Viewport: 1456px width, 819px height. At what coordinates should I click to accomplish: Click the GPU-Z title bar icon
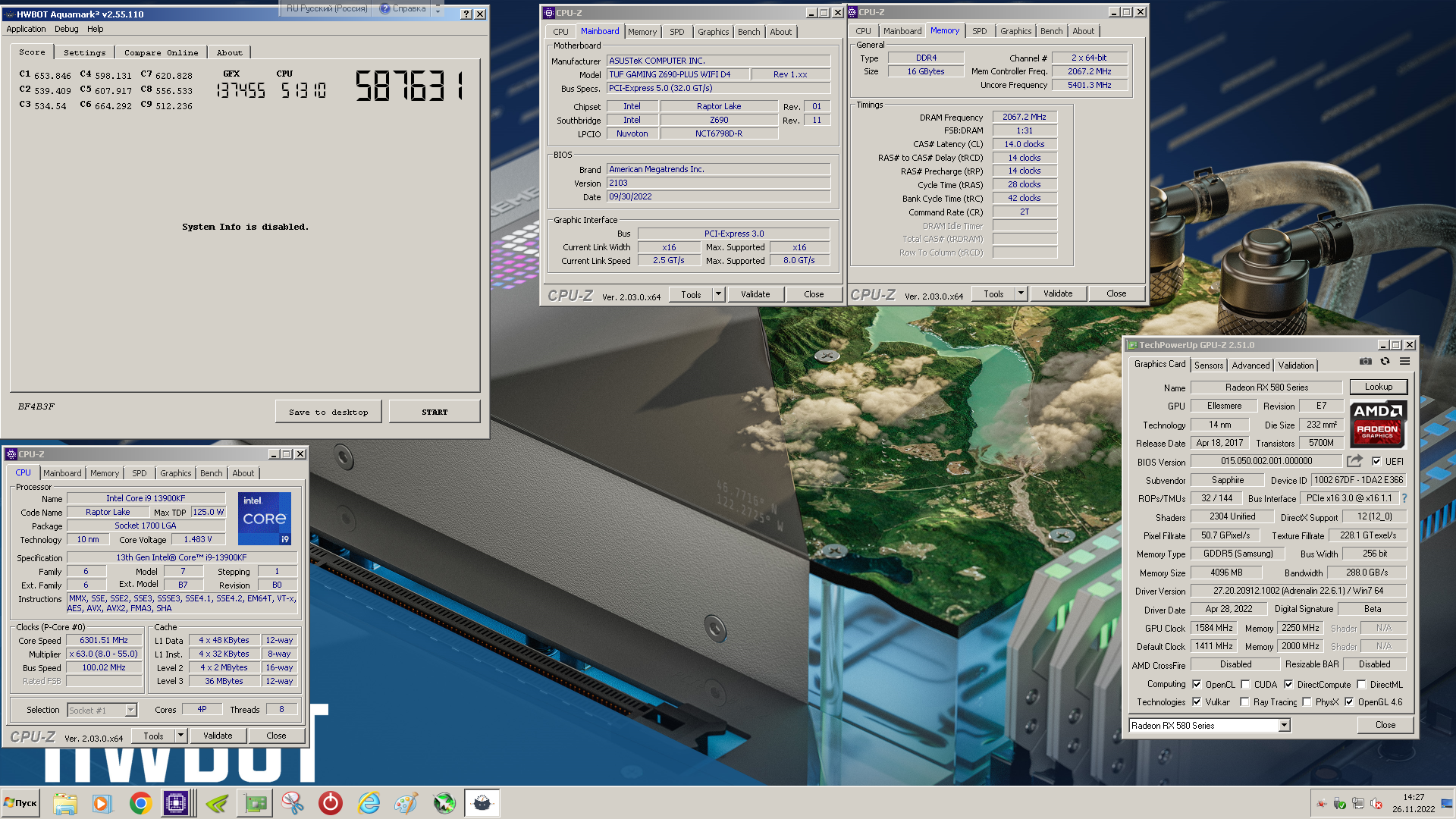(1132, 345)
